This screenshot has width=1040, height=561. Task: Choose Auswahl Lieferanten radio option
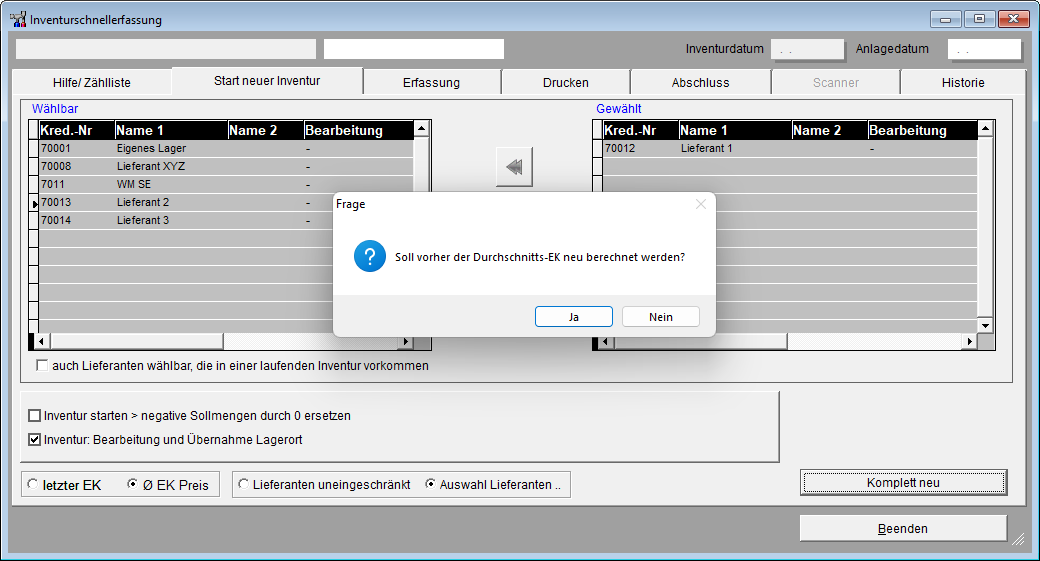430,485
